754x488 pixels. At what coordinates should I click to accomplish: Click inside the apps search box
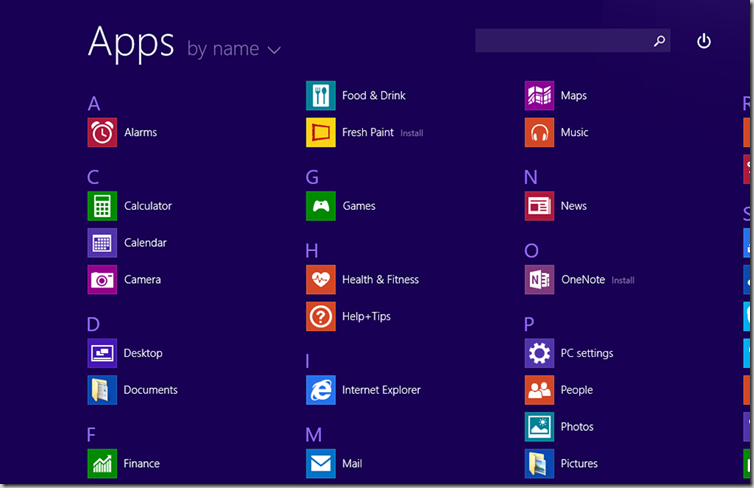(x=573, y=40)
